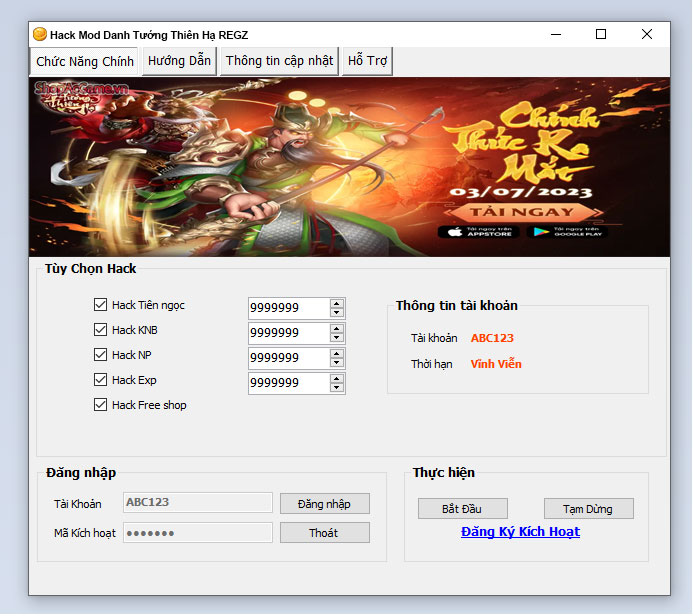Increase Hack Exp value with up arrow
Viewport: 693px width, 616px height.
(x=336, y=379)
